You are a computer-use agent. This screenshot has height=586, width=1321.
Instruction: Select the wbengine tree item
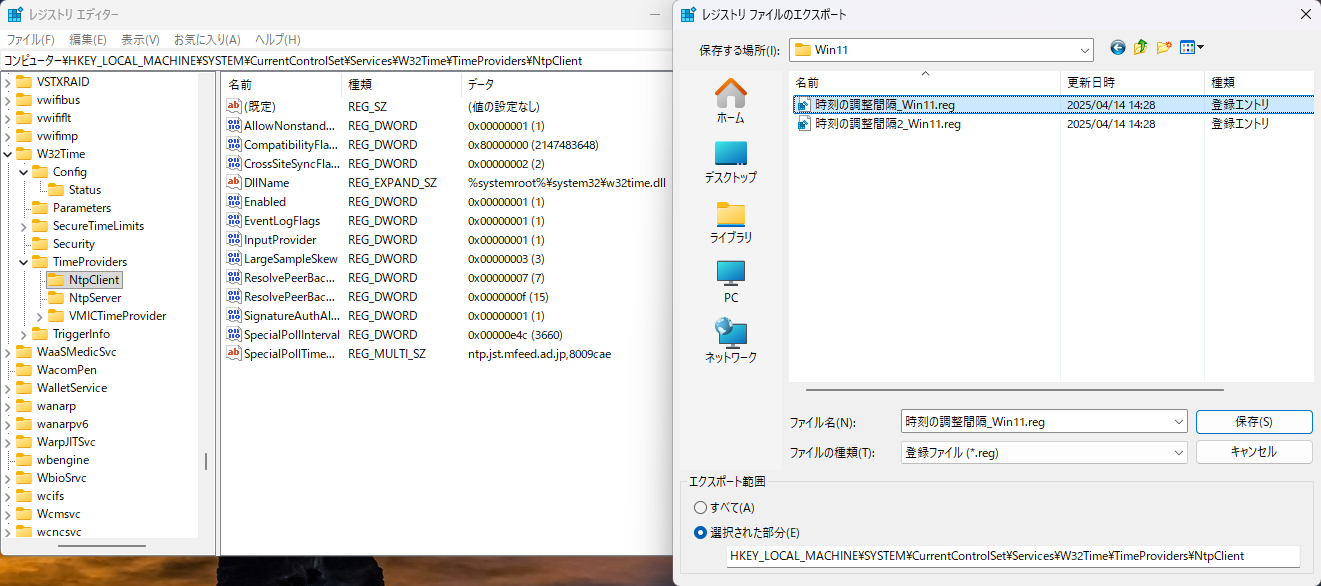(63, 460)
